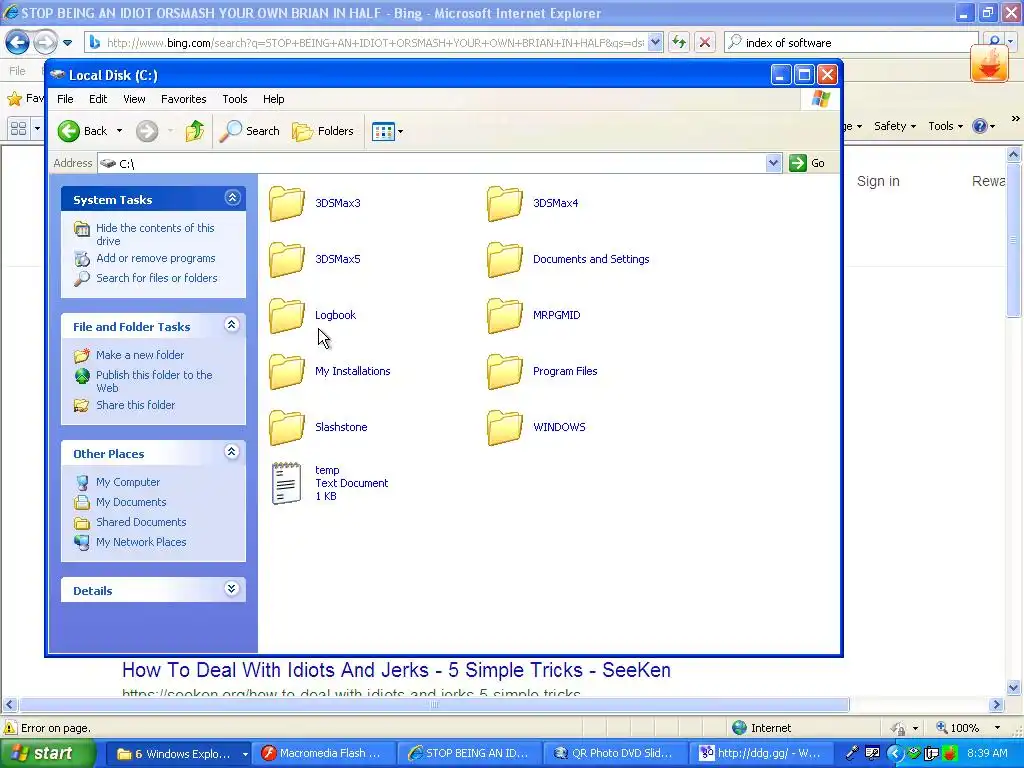Viewport: 1024px width, 768px height.
Task: Go to Shared Documents link
Action: pos(141,522)
